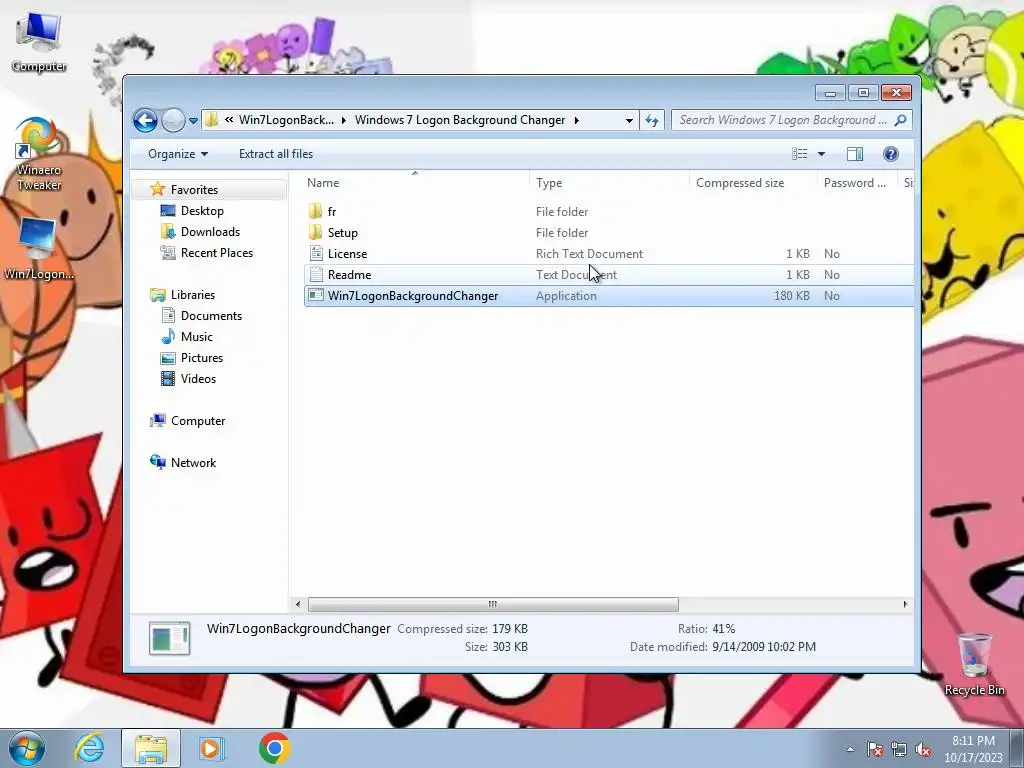The image size is (1024, 768).
Task: Open the address bar history dropdown
Action: click(629, 120)
